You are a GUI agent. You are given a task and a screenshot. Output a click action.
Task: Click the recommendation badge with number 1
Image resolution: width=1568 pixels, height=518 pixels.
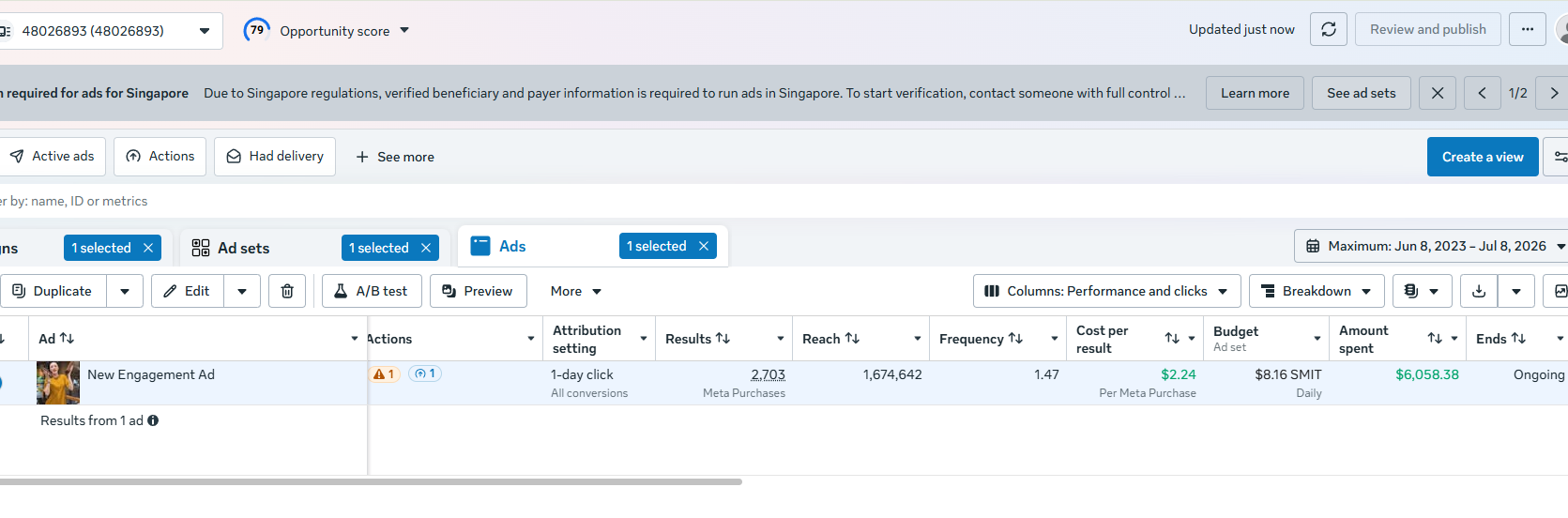[425, 373]
